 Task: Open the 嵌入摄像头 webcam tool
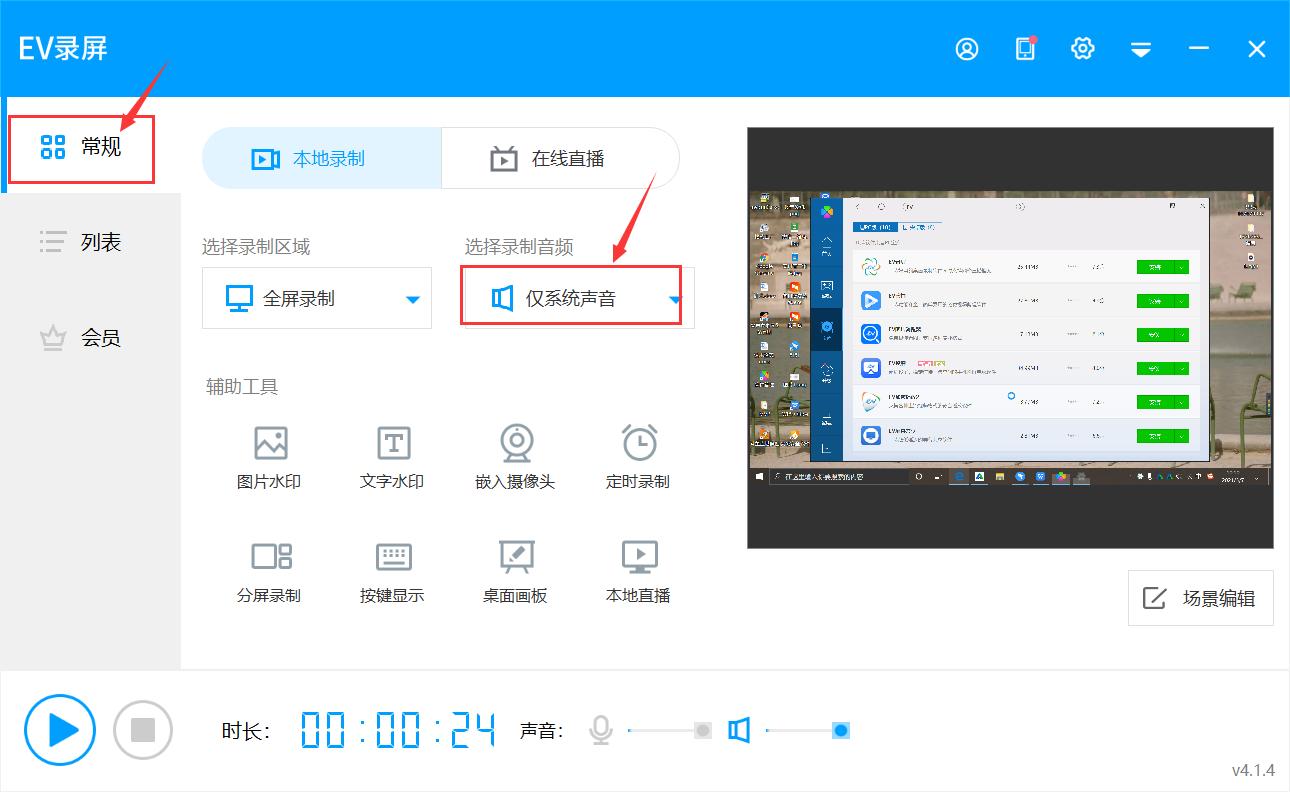click(515, 458)
